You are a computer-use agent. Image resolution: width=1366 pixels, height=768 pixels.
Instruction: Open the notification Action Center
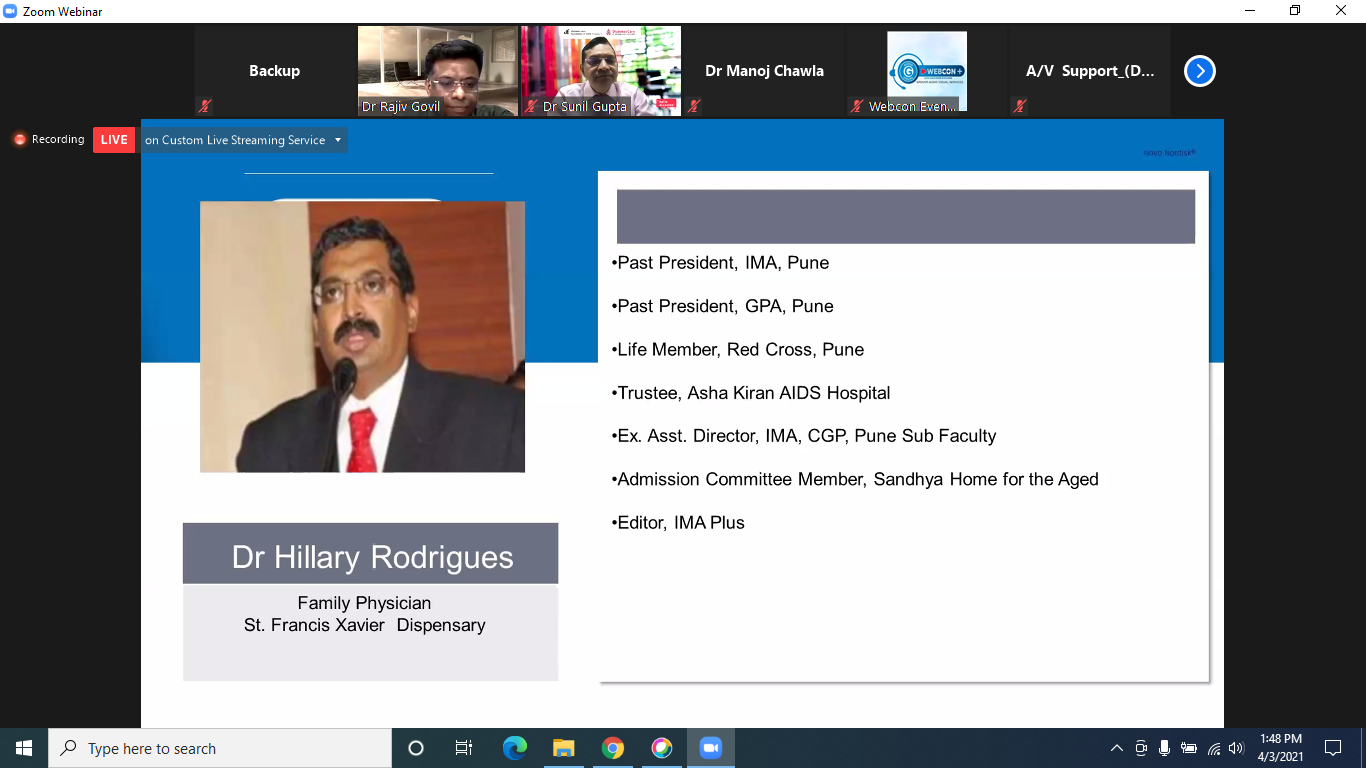click(x=1332, y=748)
